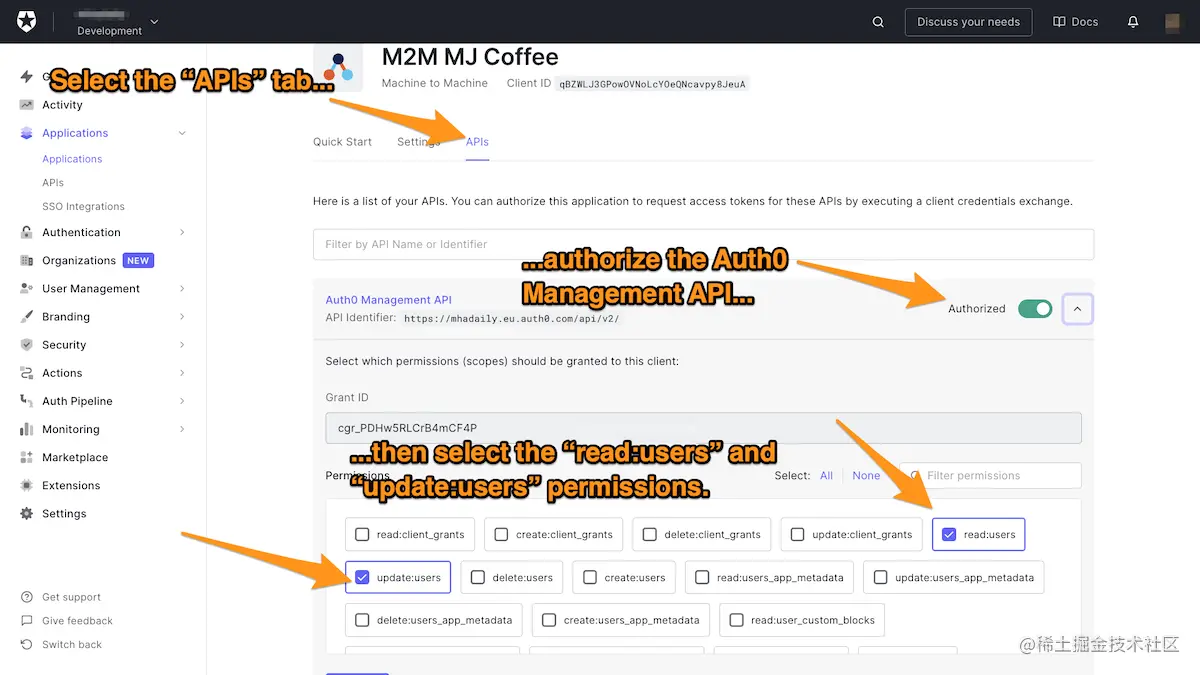This screenshot has height=675, width=1200.
Task: Expand the tenant switcher next to Development
Action: coord(153,22)
